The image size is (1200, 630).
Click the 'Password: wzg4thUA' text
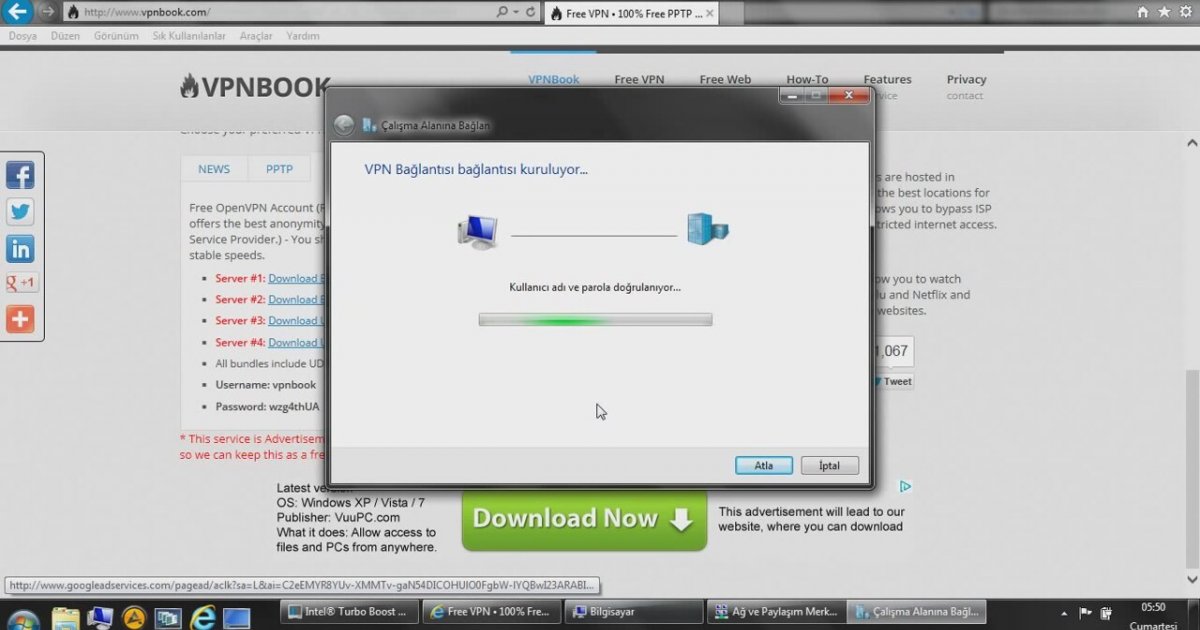tap(267, 407)
